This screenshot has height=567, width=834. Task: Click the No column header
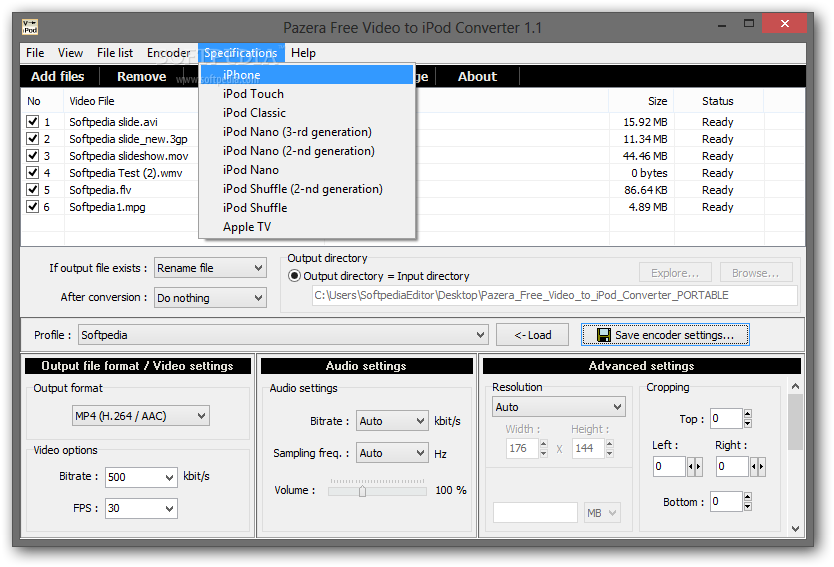click(34, 101)
